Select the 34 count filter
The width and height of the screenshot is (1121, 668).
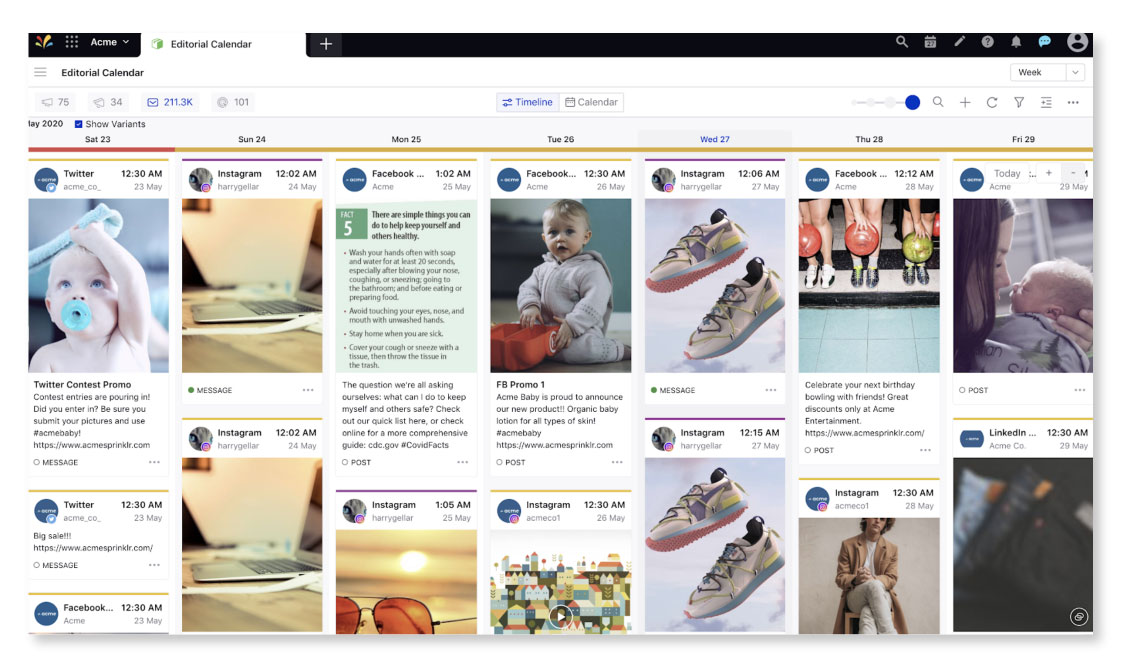click(x=108, y=102)
